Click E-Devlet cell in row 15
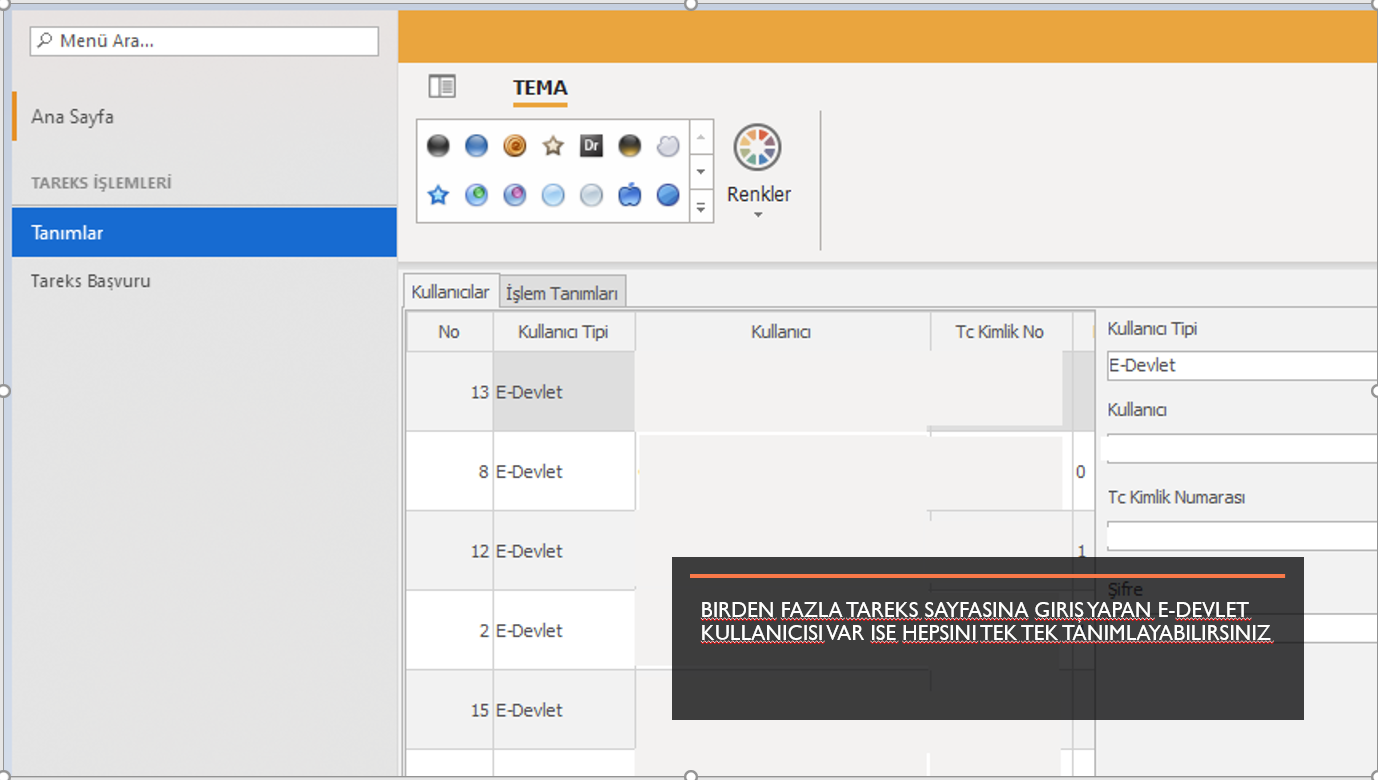 pos(564,710)
